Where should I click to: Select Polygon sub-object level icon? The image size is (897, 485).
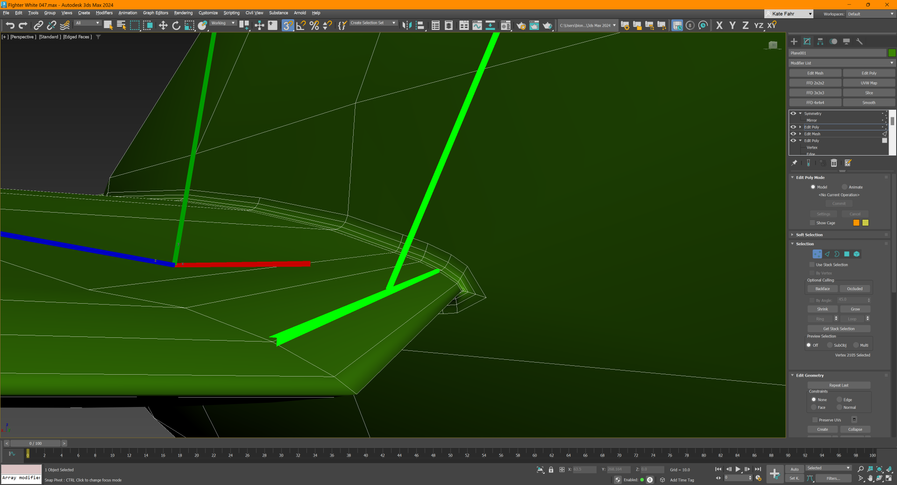pyautogui.click(x=847, y=254)
